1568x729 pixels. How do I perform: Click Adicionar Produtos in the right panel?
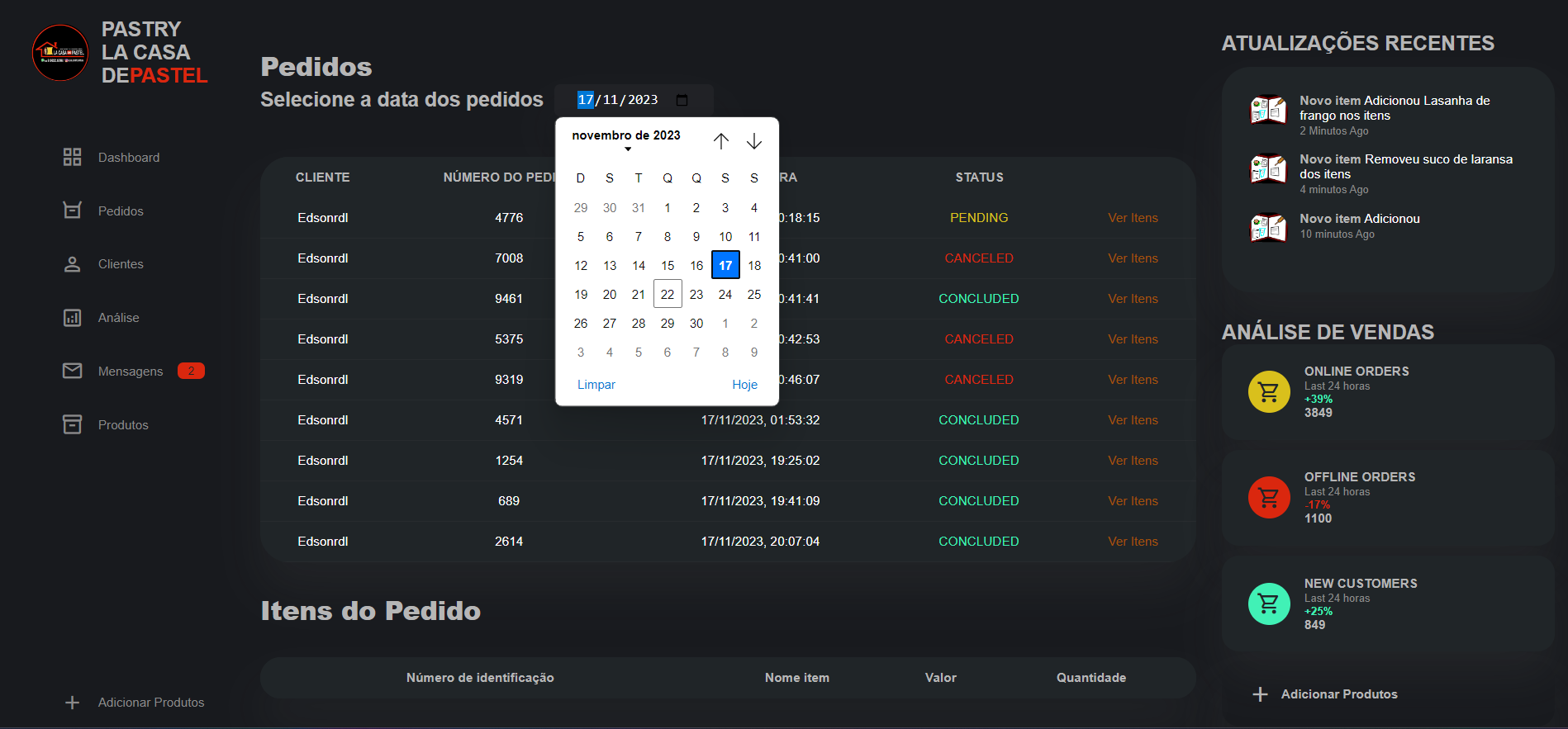[x=1339, y=694]
